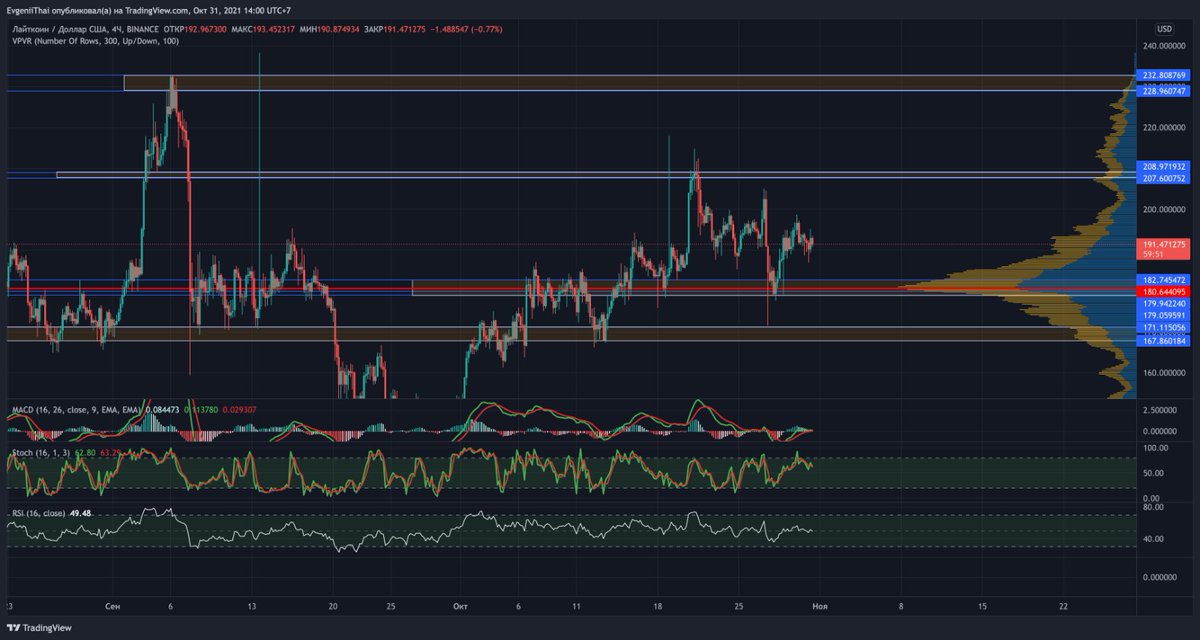Viewport: 1200px width, 640px height.
Task: Click the 171.115056 price label
Action: [x=1165, y=328]
